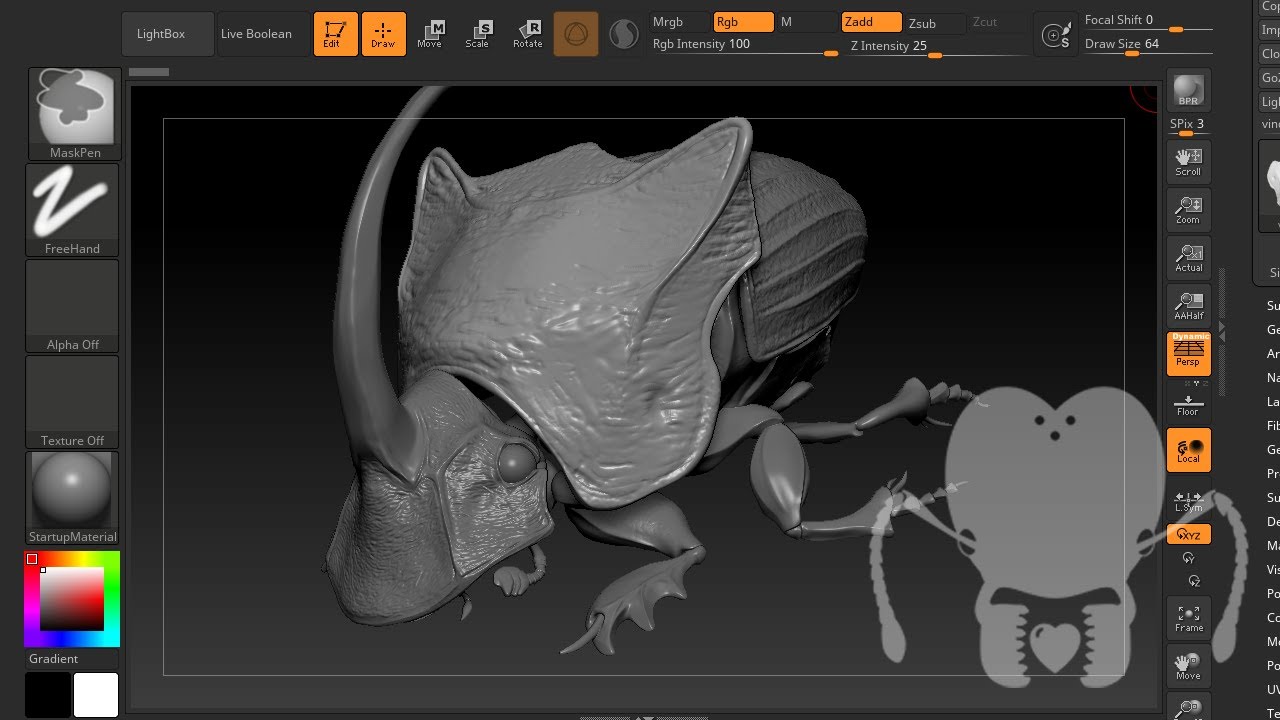
Task: Click the BPR render icon
Action: 1188,90
